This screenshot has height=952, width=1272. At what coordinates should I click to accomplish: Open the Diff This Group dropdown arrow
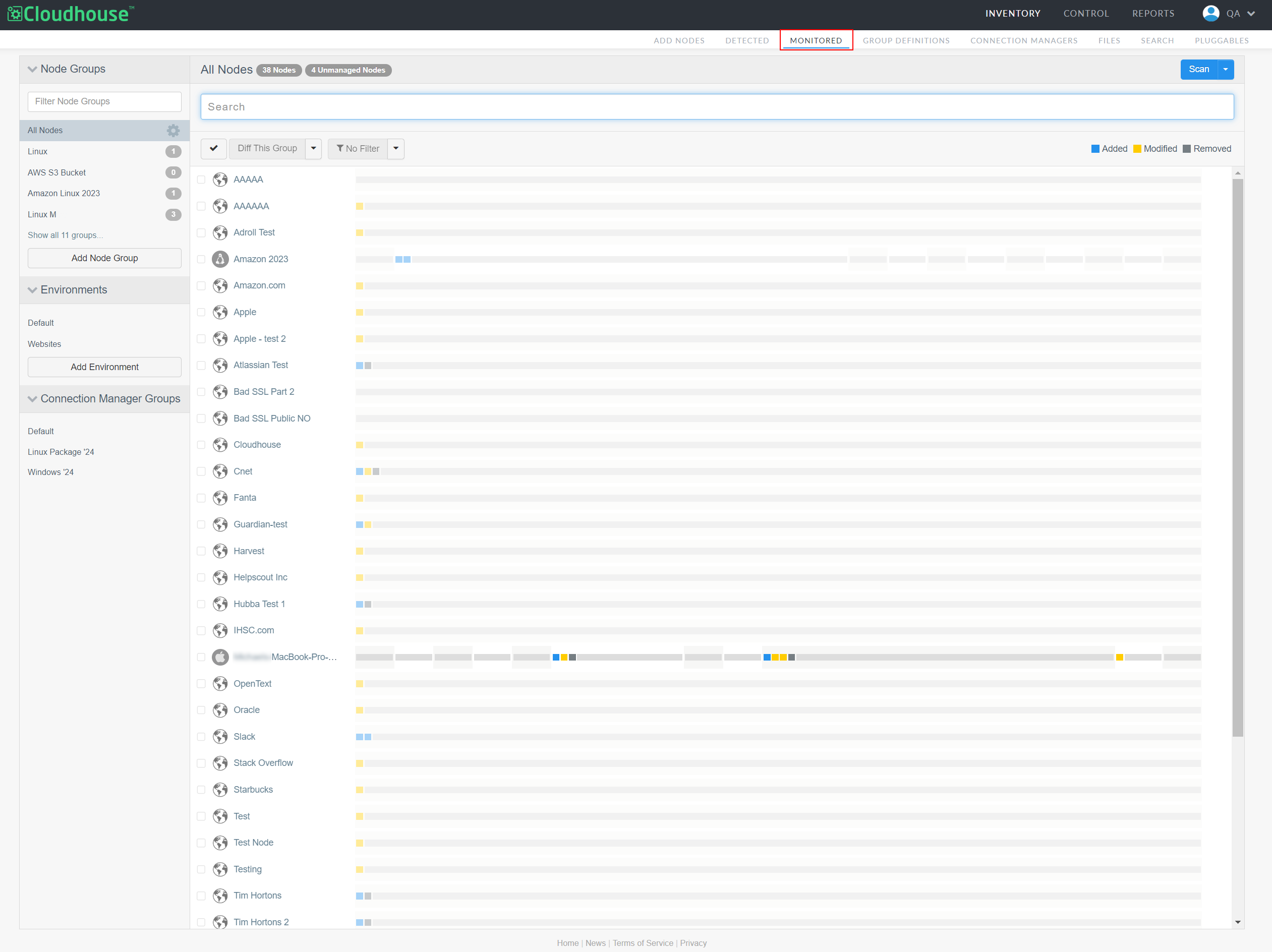click(313, 148)
